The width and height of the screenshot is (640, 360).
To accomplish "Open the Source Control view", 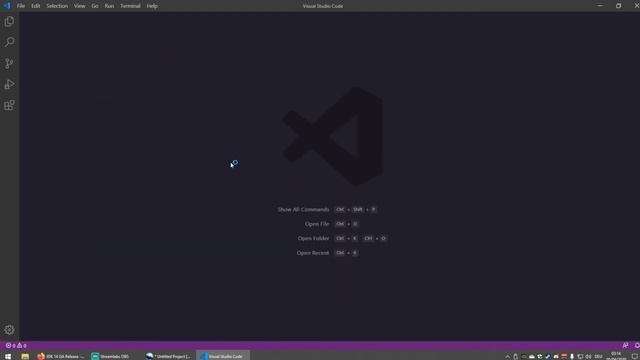I will [x=9, y=63].
